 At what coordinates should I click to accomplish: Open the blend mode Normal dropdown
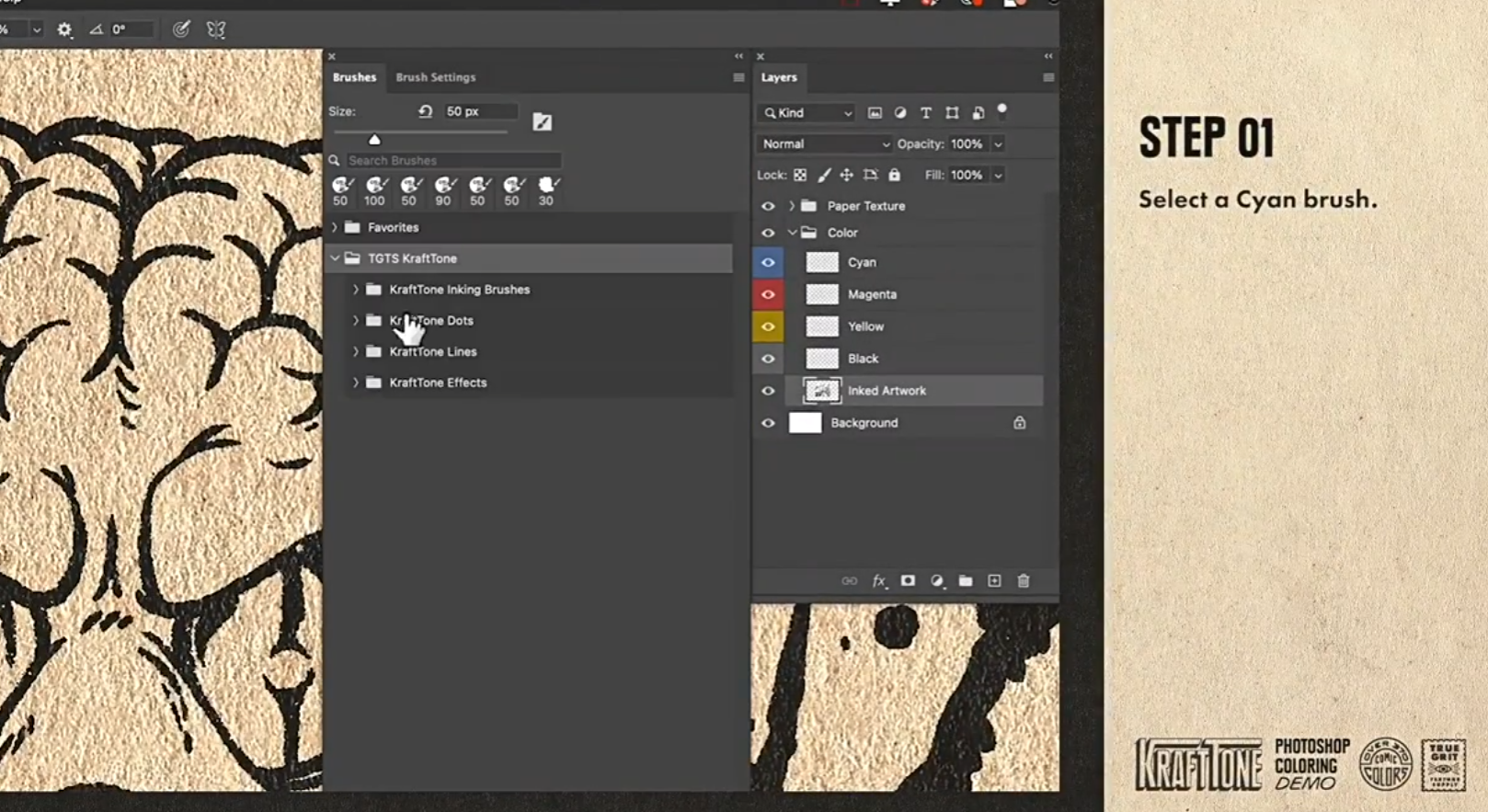click(825, 144)
